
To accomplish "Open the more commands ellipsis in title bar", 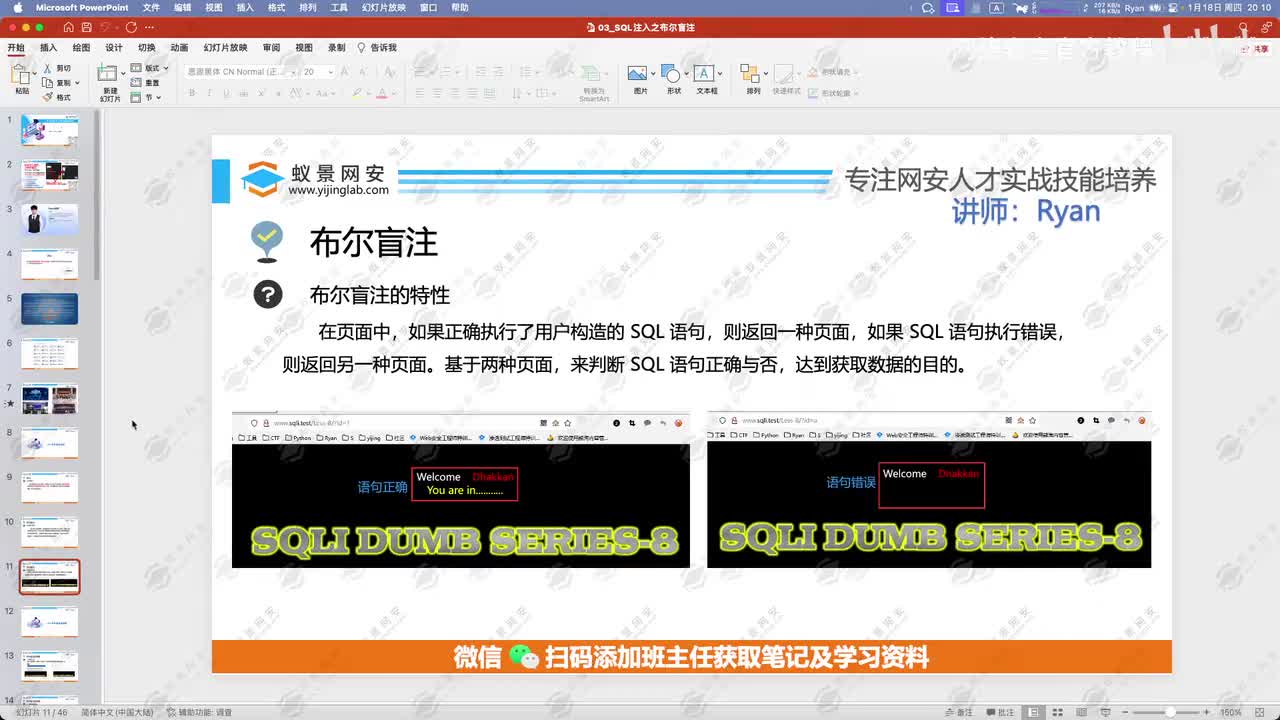I will pos(149,27).
